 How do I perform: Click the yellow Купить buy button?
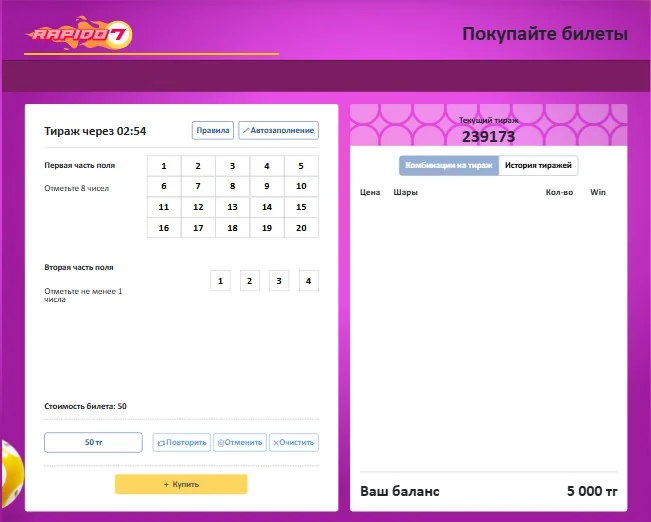click(181, 484)
